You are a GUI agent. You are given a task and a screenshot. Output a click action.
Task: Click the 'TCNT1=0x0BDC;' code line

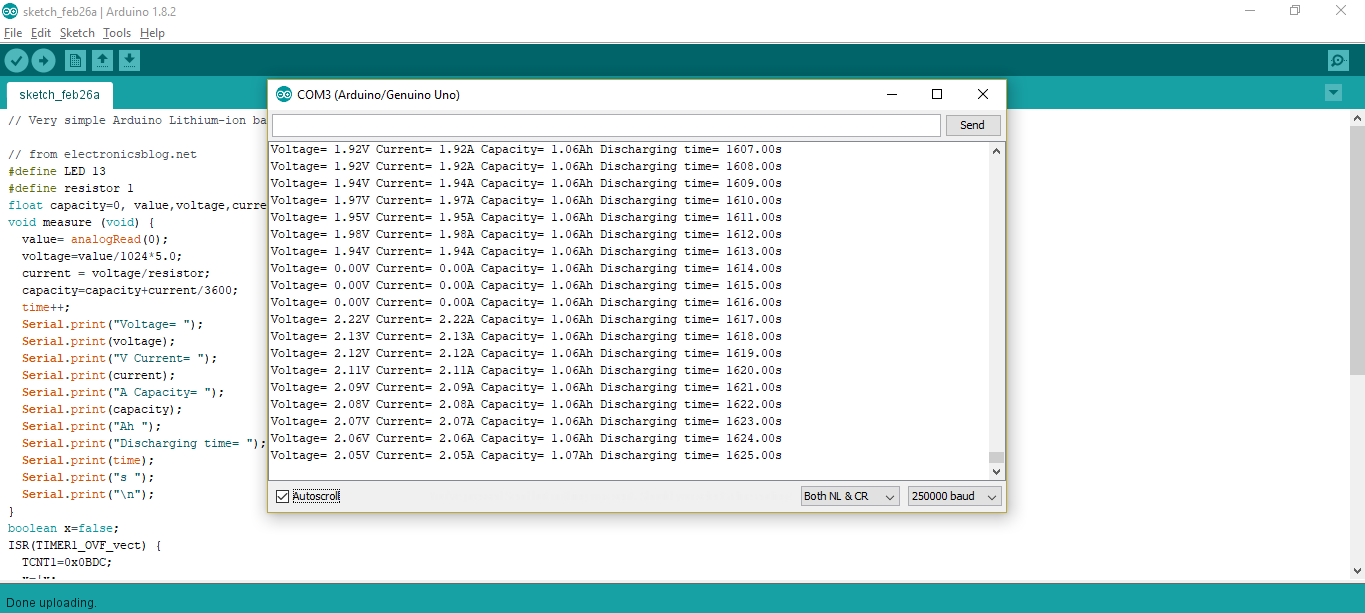tap(67, 562)
